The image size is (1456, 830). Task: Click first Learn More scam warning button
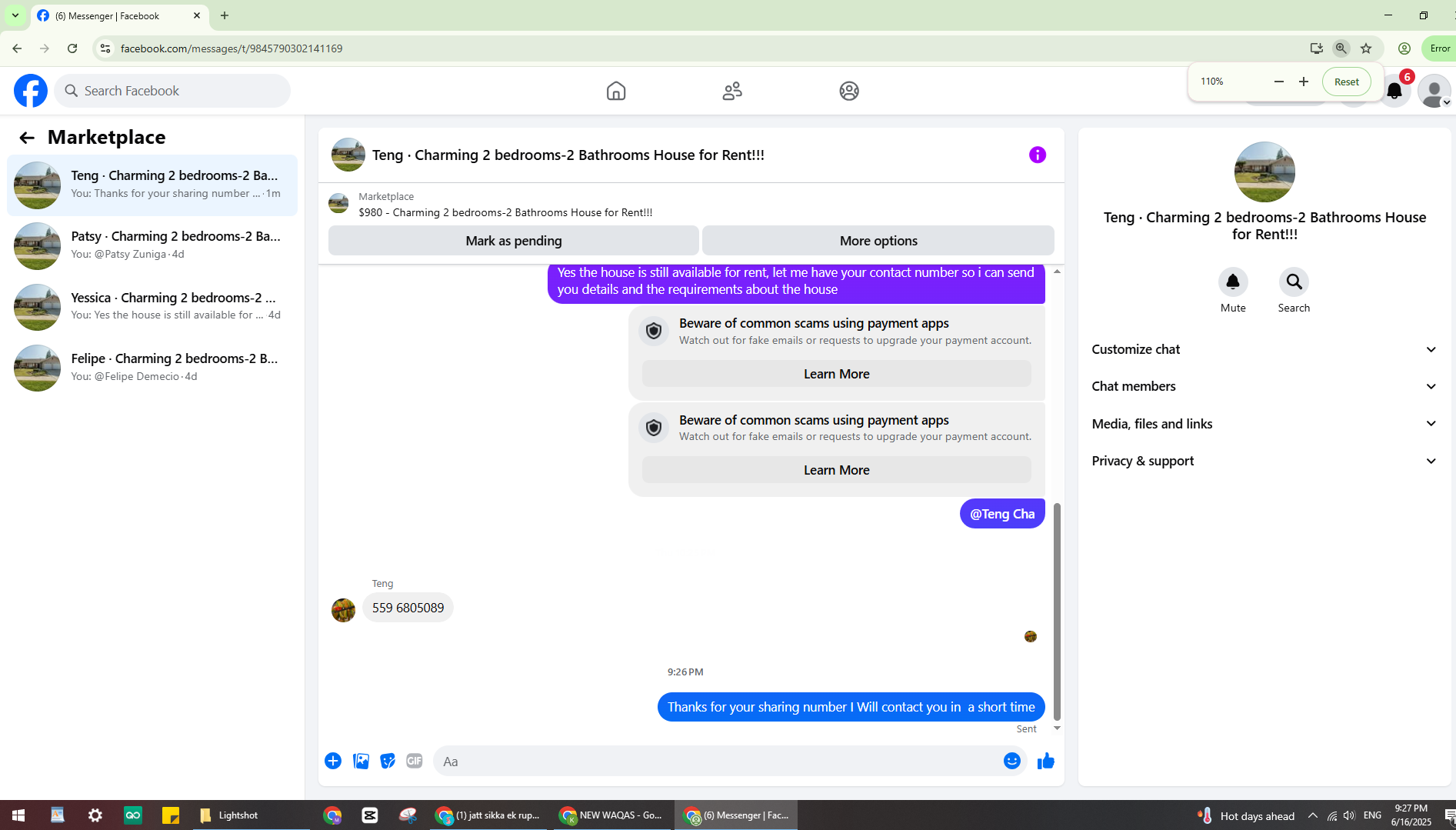point(837,374)
